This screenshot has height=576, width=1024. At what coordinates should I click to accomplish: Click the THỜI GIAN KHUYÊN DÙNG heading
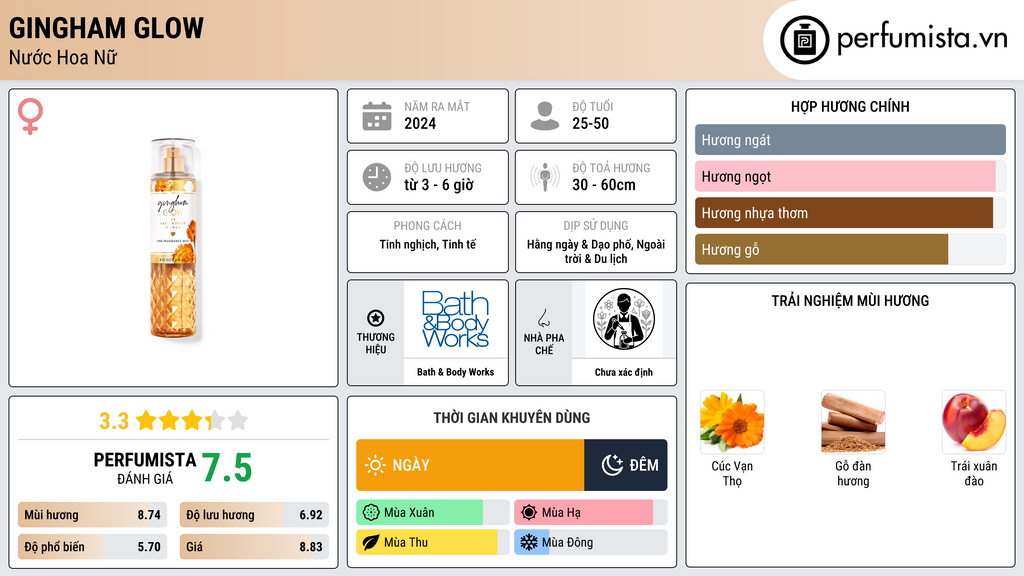[512, 418]
